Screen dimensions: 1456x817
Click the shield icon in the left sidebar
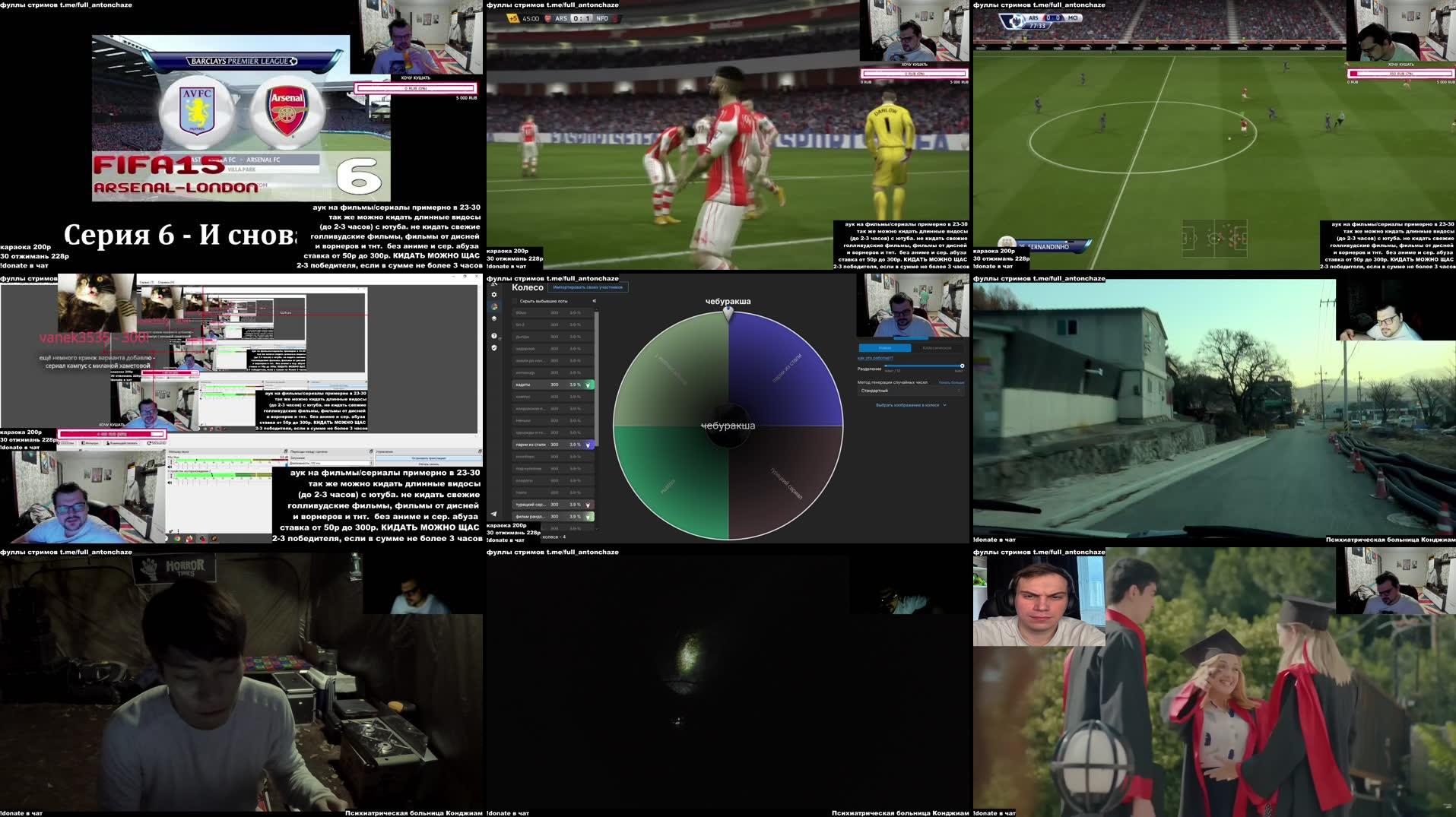(494, 347)
